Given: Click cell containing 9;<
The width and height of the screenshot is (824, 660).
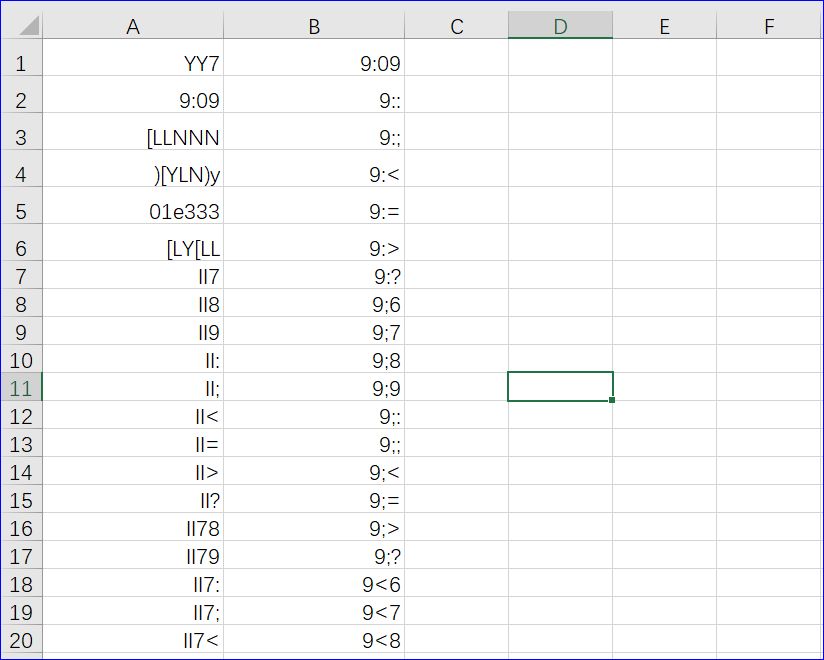Looking at the screenshot, I should [314, 472].
